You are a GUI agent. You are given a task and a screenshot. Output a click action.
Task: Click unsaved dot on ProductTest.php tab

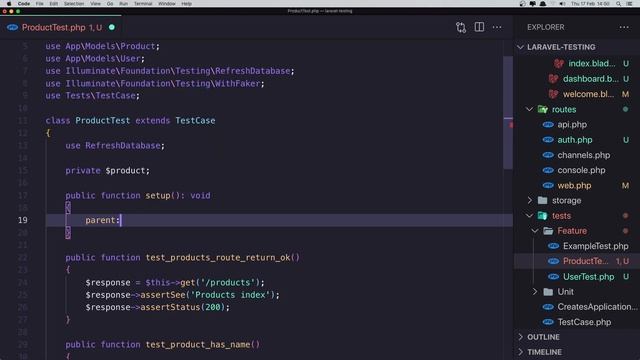[x=112, y=27]
